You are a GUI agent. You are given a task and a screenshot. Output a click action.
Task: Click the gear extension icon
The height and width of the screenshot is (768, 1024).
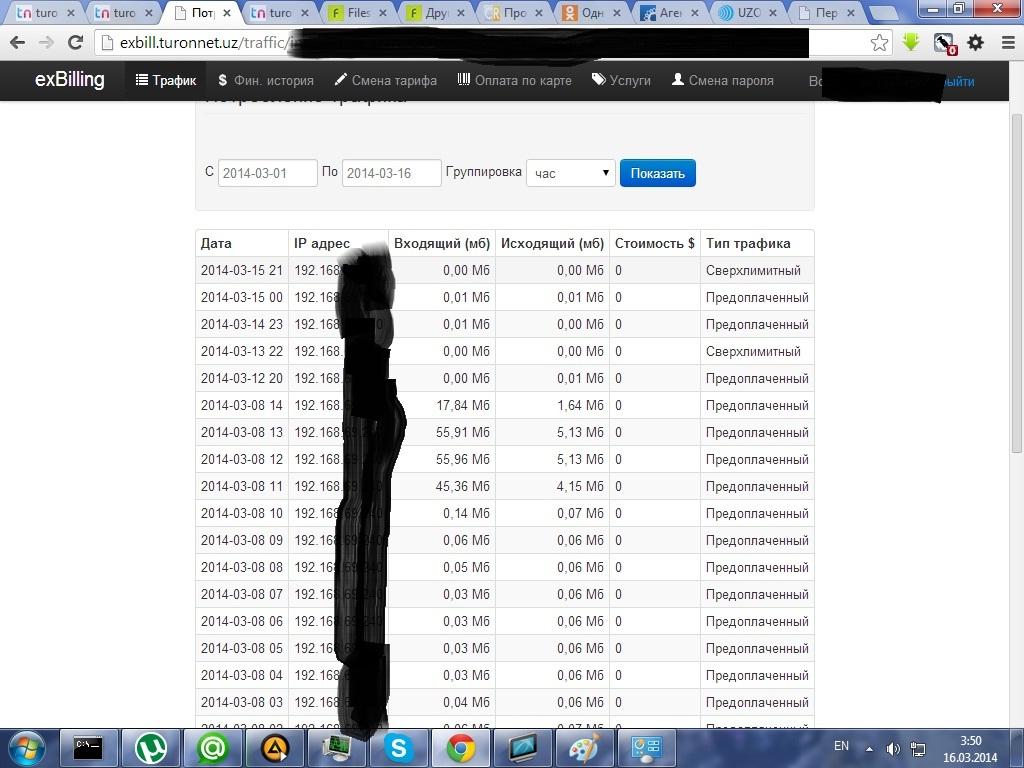click(x=976, y=43)
